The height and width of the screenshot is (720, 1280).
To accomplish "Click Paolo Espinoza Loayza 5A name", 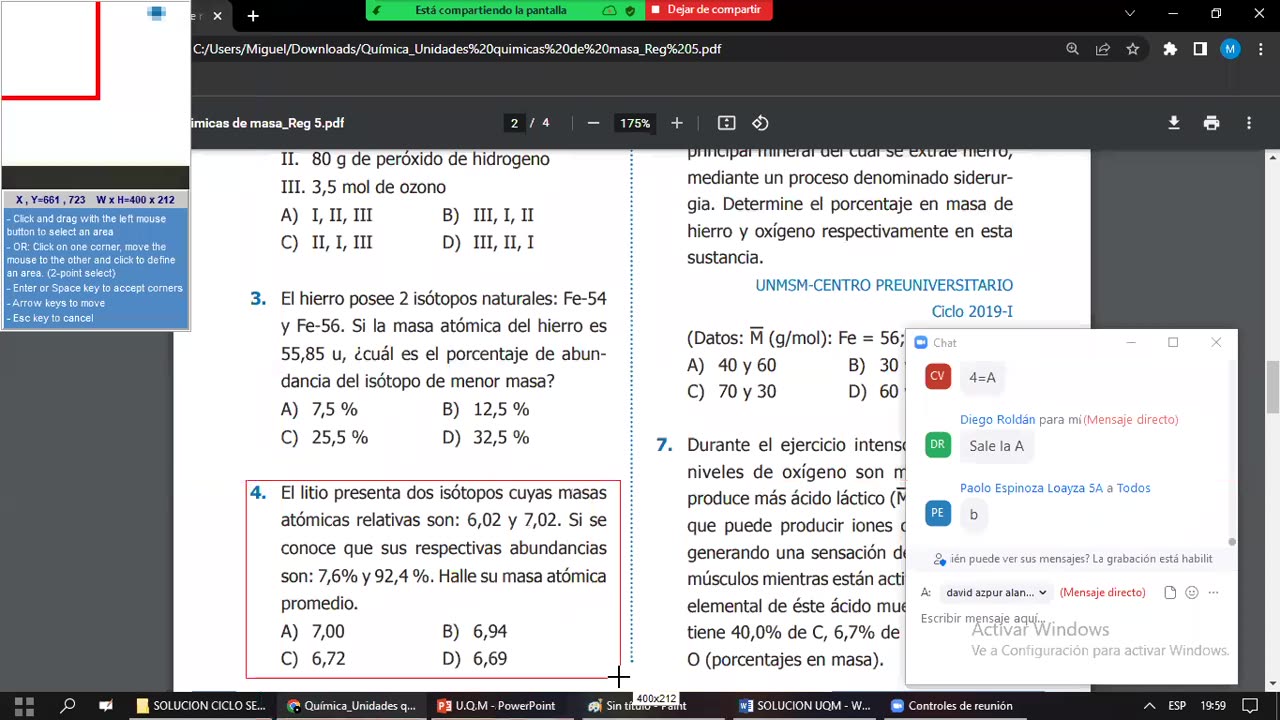I will 1031,488.
